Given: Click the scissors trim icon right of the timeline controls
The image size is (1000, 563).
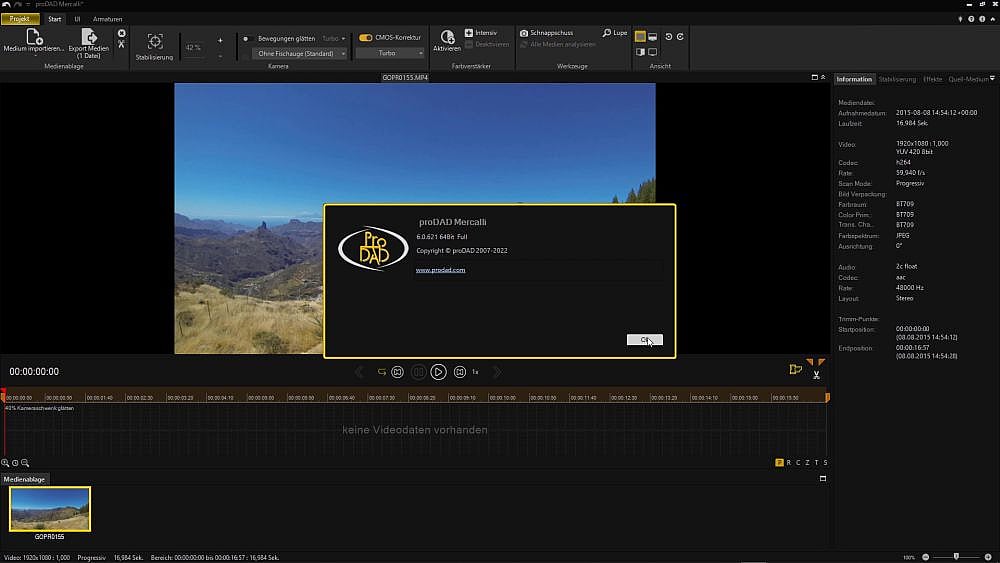Looking at the screenshot, I should click(x=816, y=375).
